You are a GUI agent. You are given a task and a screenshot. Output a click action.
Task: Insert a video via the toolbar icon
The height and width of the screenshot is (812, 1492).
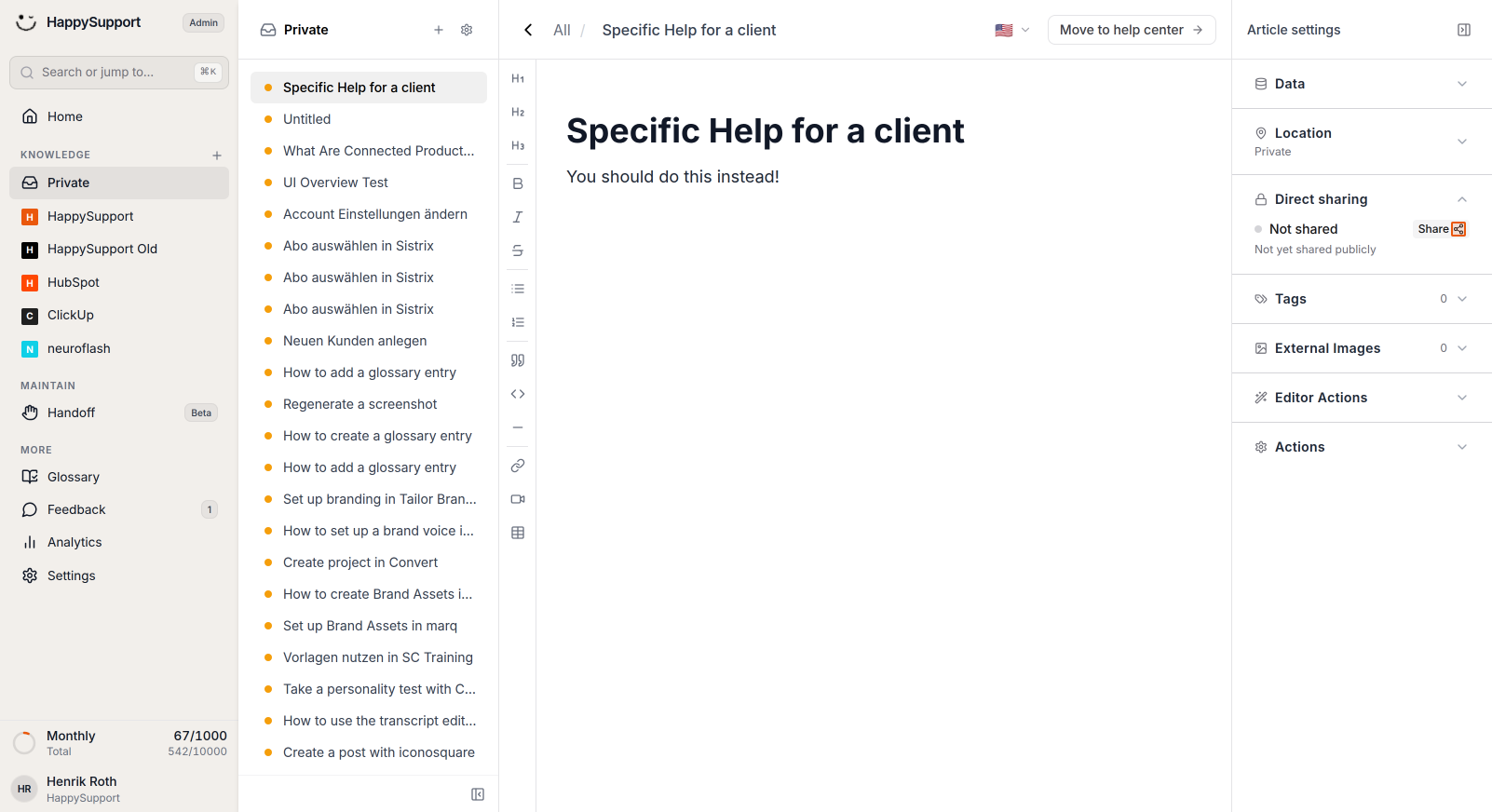pyautogui.click(x=518, y=499)
